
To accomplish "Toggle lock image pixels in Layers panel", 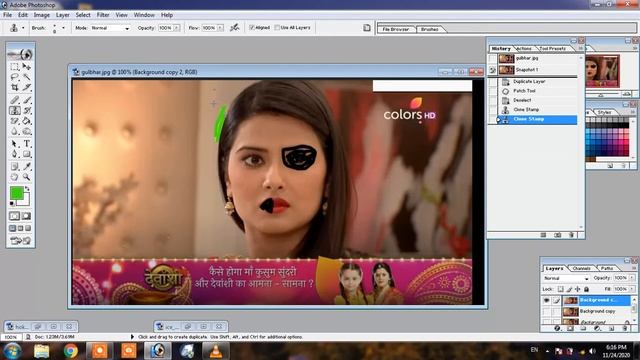I will click(569, 289).
